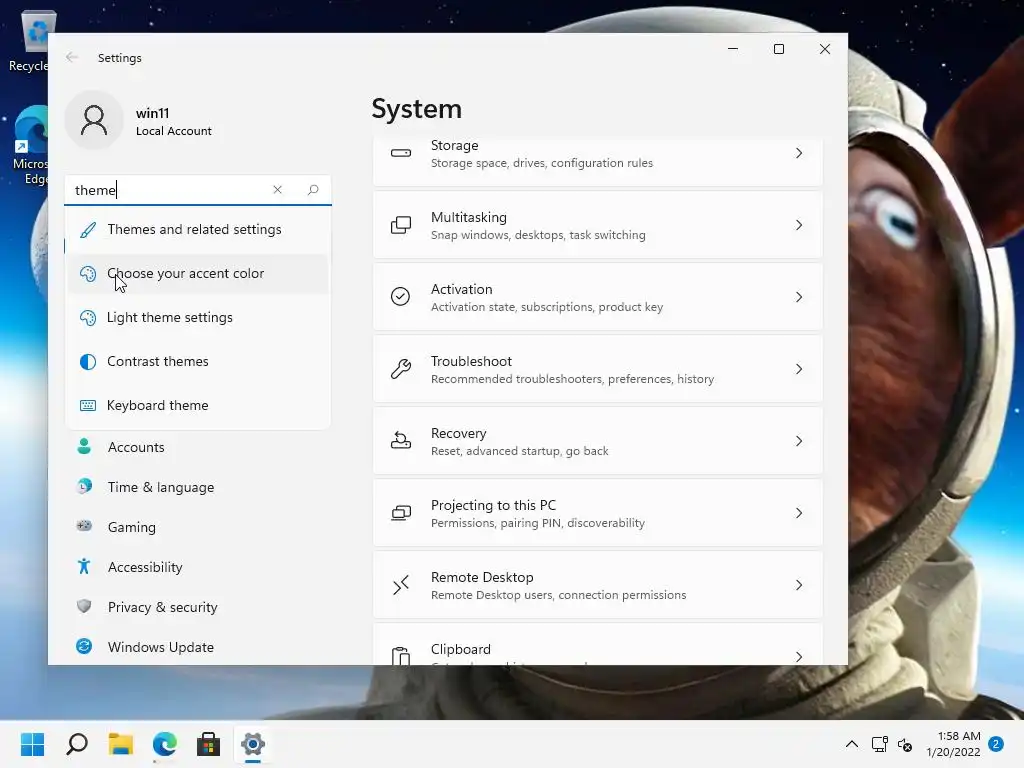Click the Clipboard icon
This screenshot has height=768, width=1024.
400,655
